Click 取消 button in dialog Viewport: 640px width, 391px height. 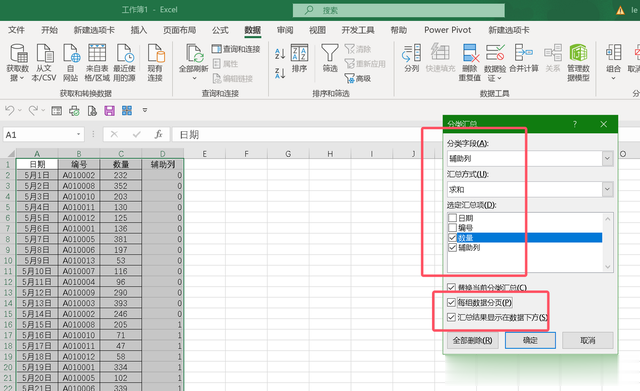(588, 340)
